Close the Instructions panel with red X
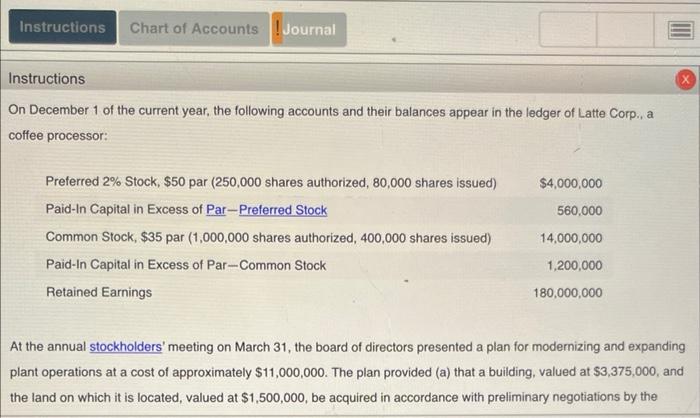The height and width of the screenshot is (418, 700). (x=686, y=80)
